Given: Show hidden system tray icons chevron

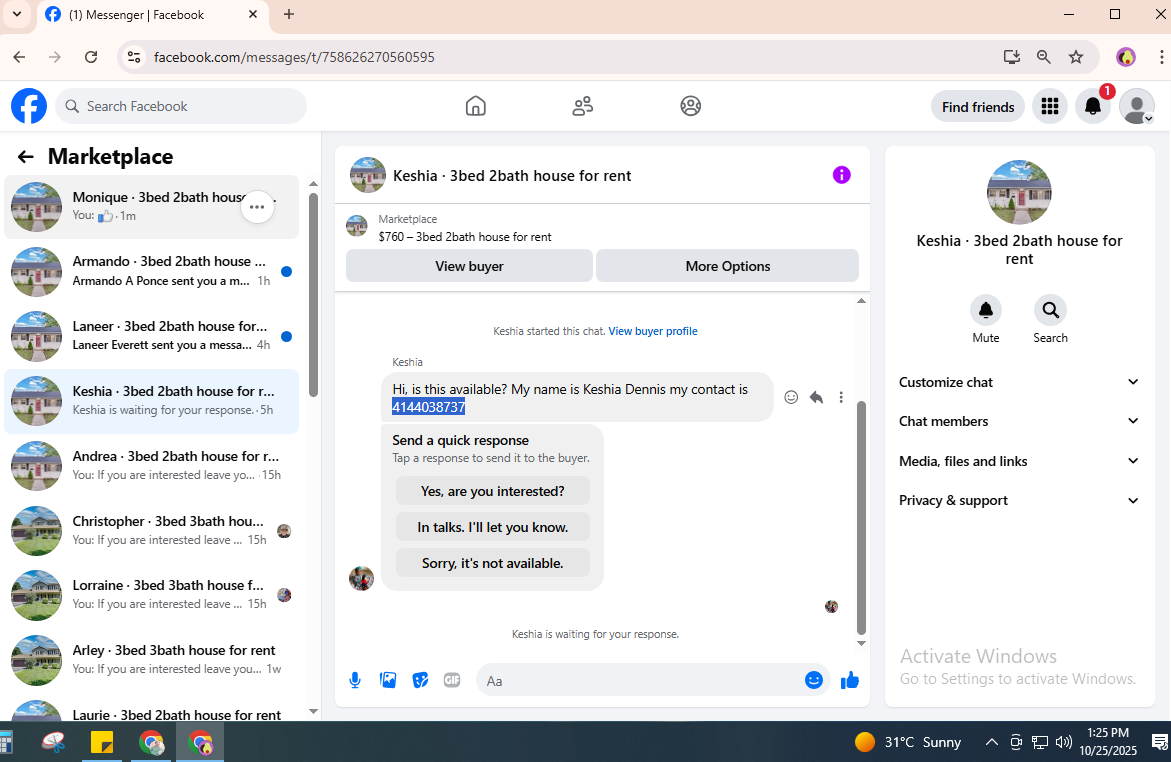Looking at the screenshot, I should click(992, 742).
